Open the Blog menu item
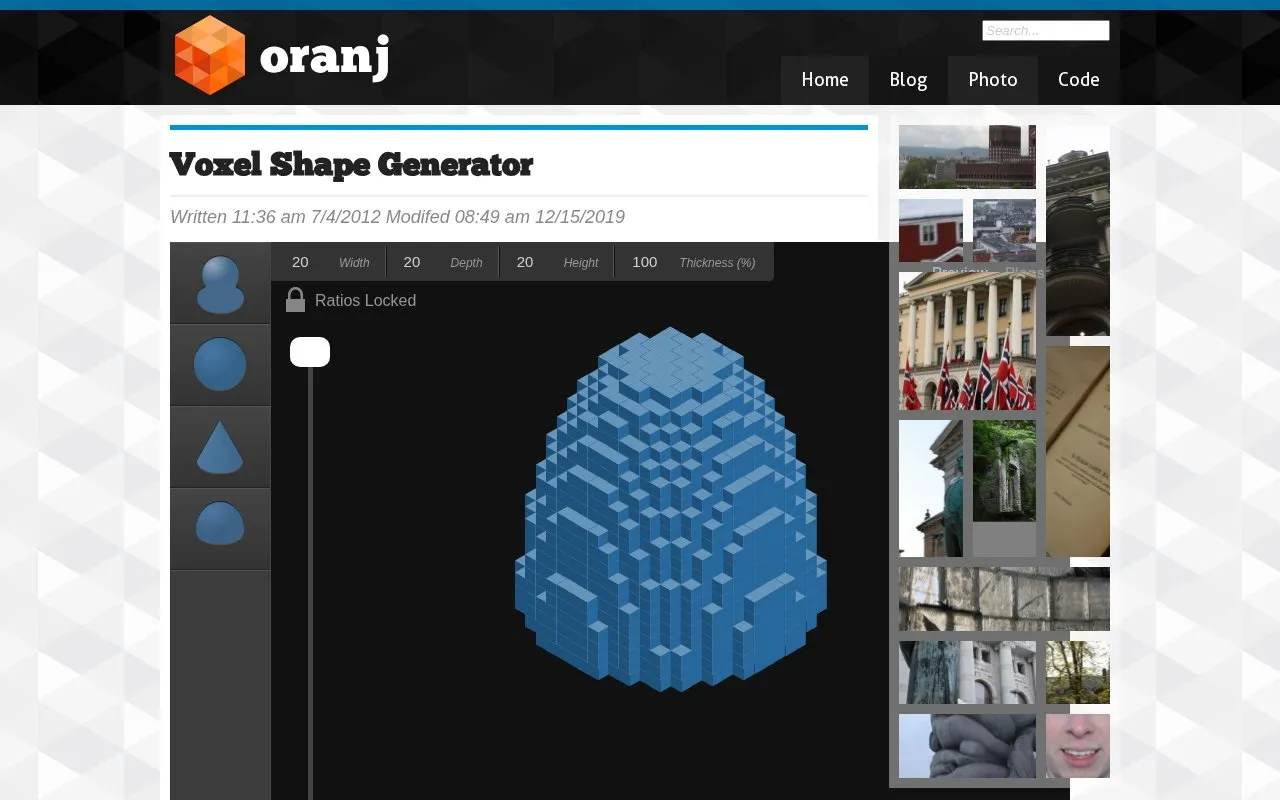 coord(908,80)
